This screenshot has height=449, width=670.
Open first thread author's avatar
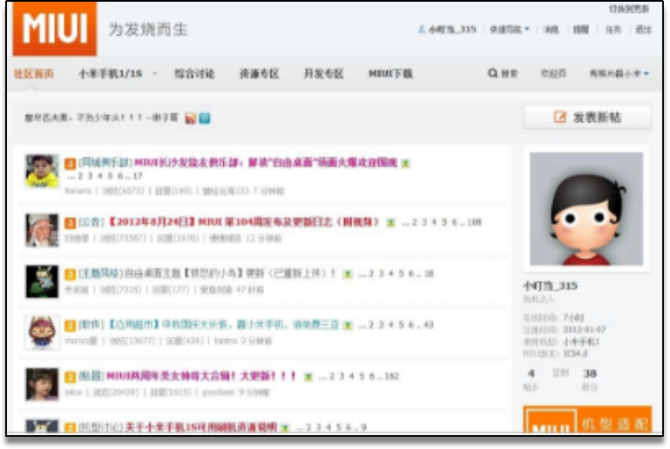point(41,171)
